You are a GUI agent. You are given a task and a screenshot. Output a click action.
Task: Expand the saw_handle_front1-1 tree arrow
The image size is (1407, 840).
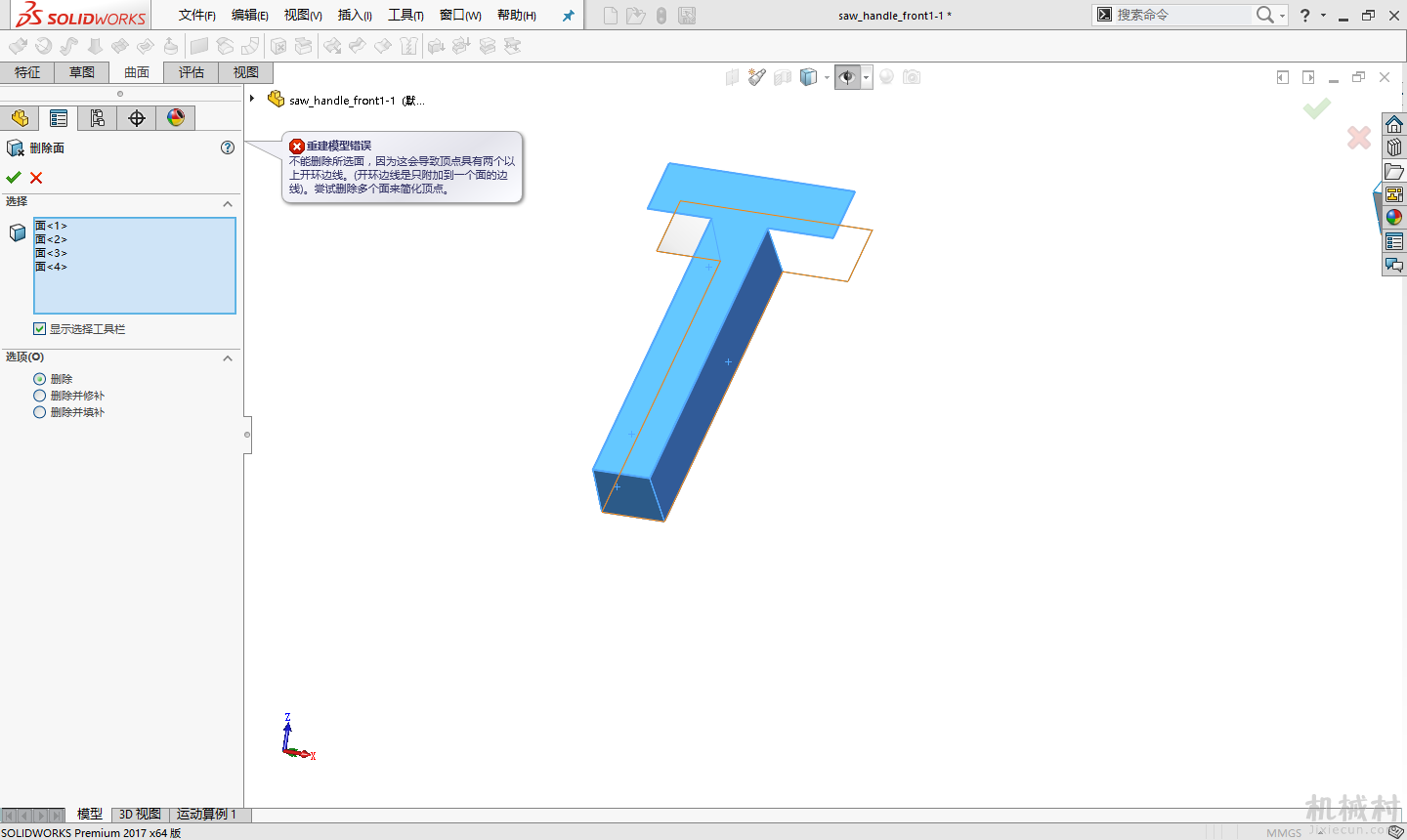tap(252, 99)
